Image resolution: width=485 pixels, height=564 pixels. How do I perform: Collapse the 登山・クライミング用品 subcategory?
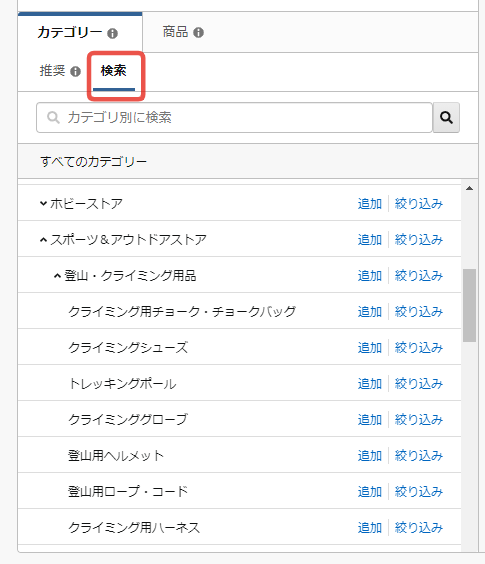(x=57, y=276)
